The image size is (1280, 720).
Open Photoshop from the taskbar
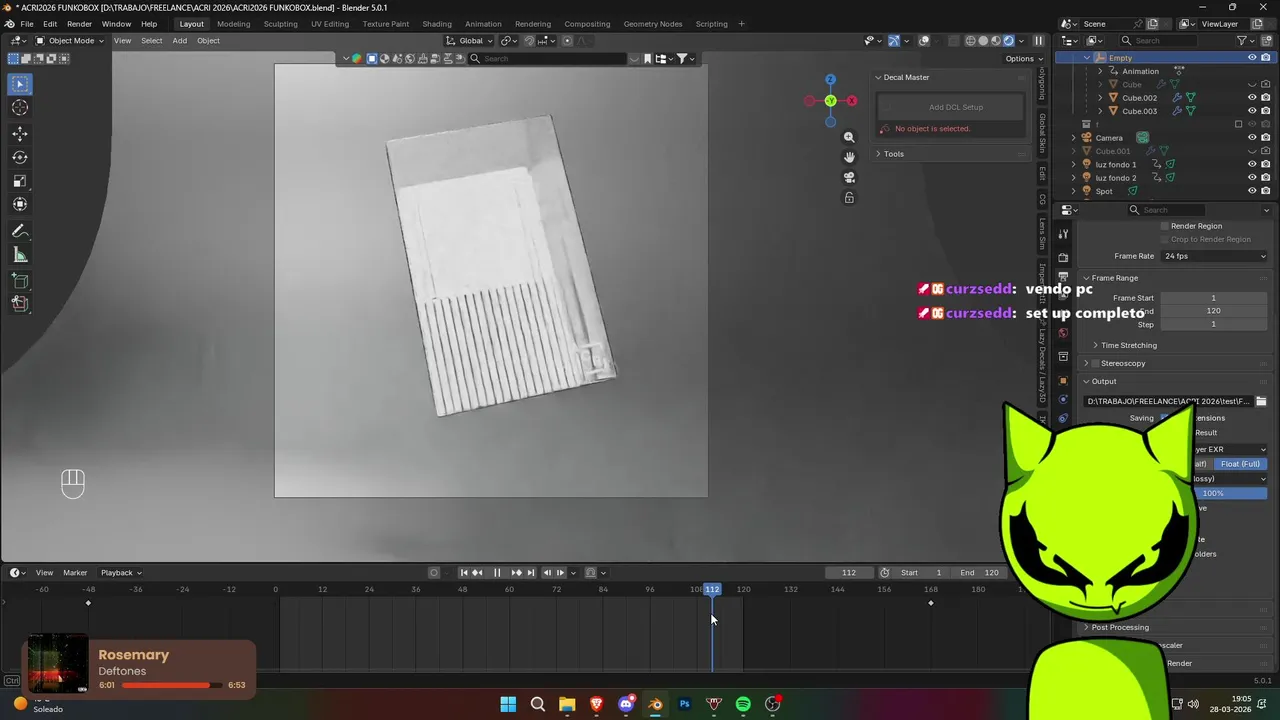pos(685,704)
